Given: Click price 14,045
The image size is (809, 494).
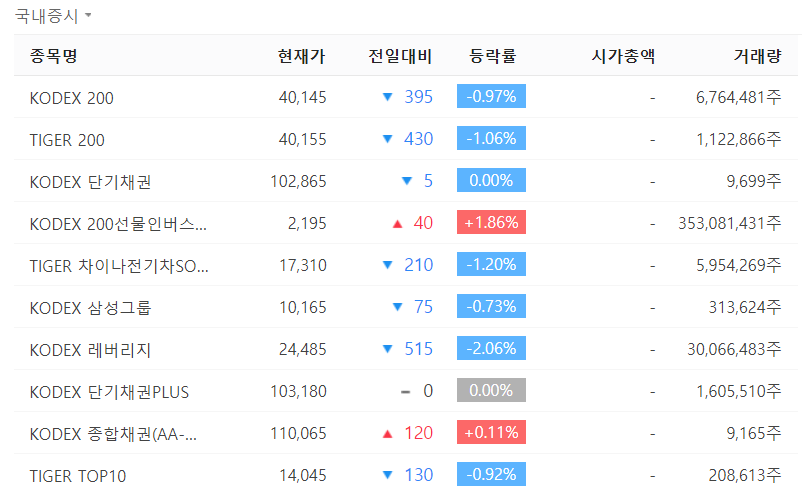Looking at the screenshot, I should [x=303, y=475].
